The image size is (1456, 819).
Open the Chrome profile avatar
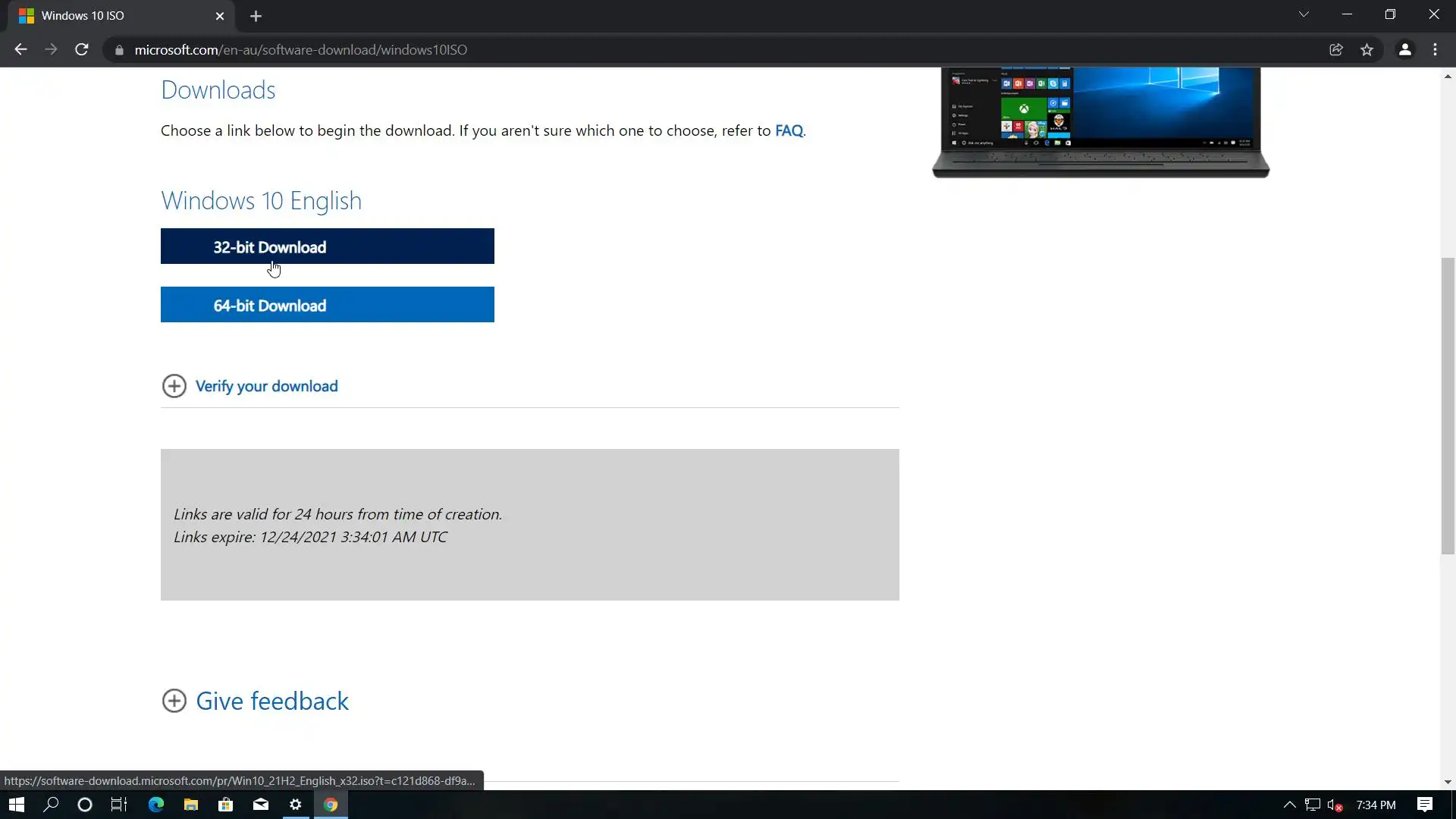coord(1404,50)
